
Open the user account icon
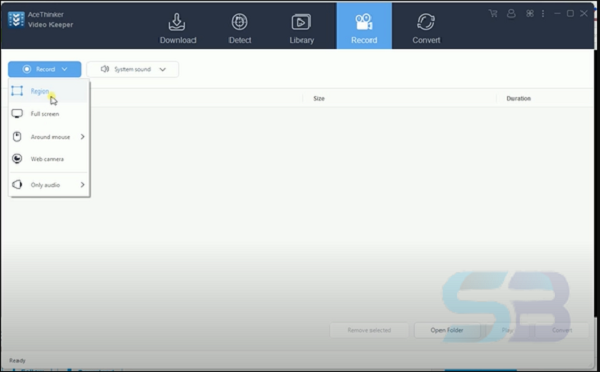pos(511,14)
